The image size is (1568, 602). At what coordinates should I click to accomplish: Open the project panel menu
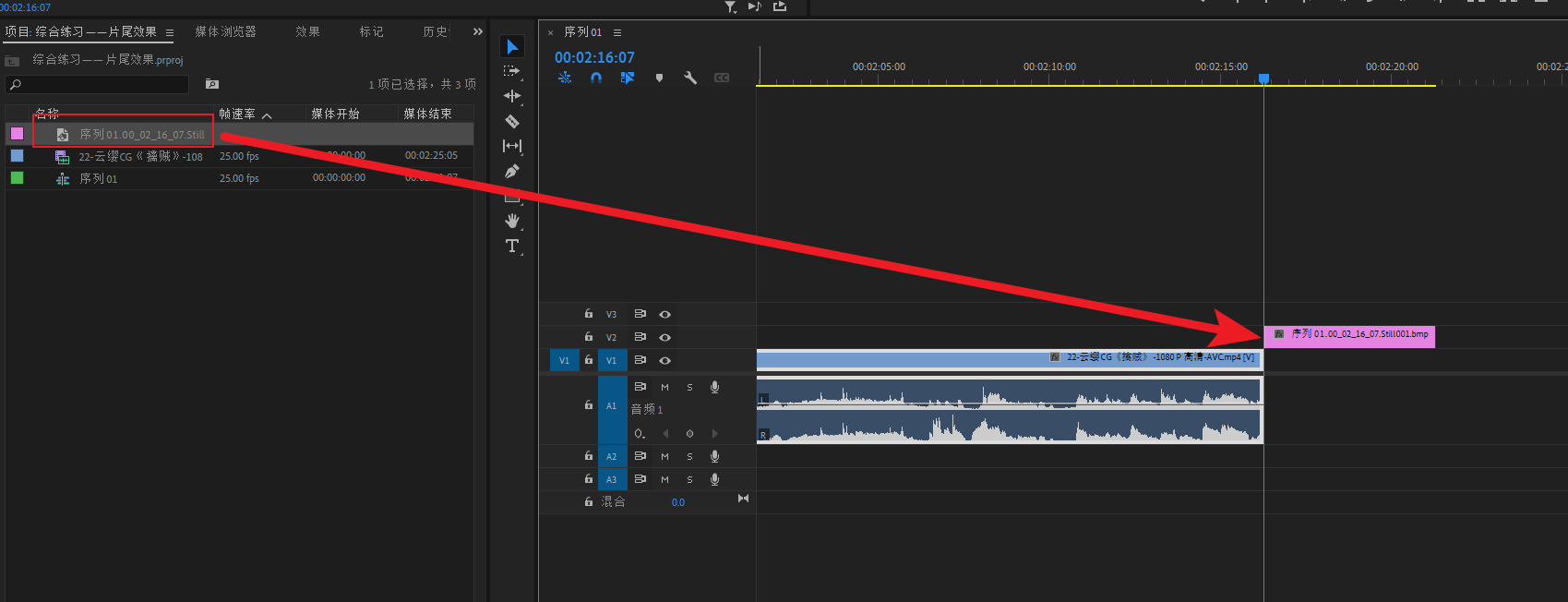pyautogui.click(x=170, y=32)
